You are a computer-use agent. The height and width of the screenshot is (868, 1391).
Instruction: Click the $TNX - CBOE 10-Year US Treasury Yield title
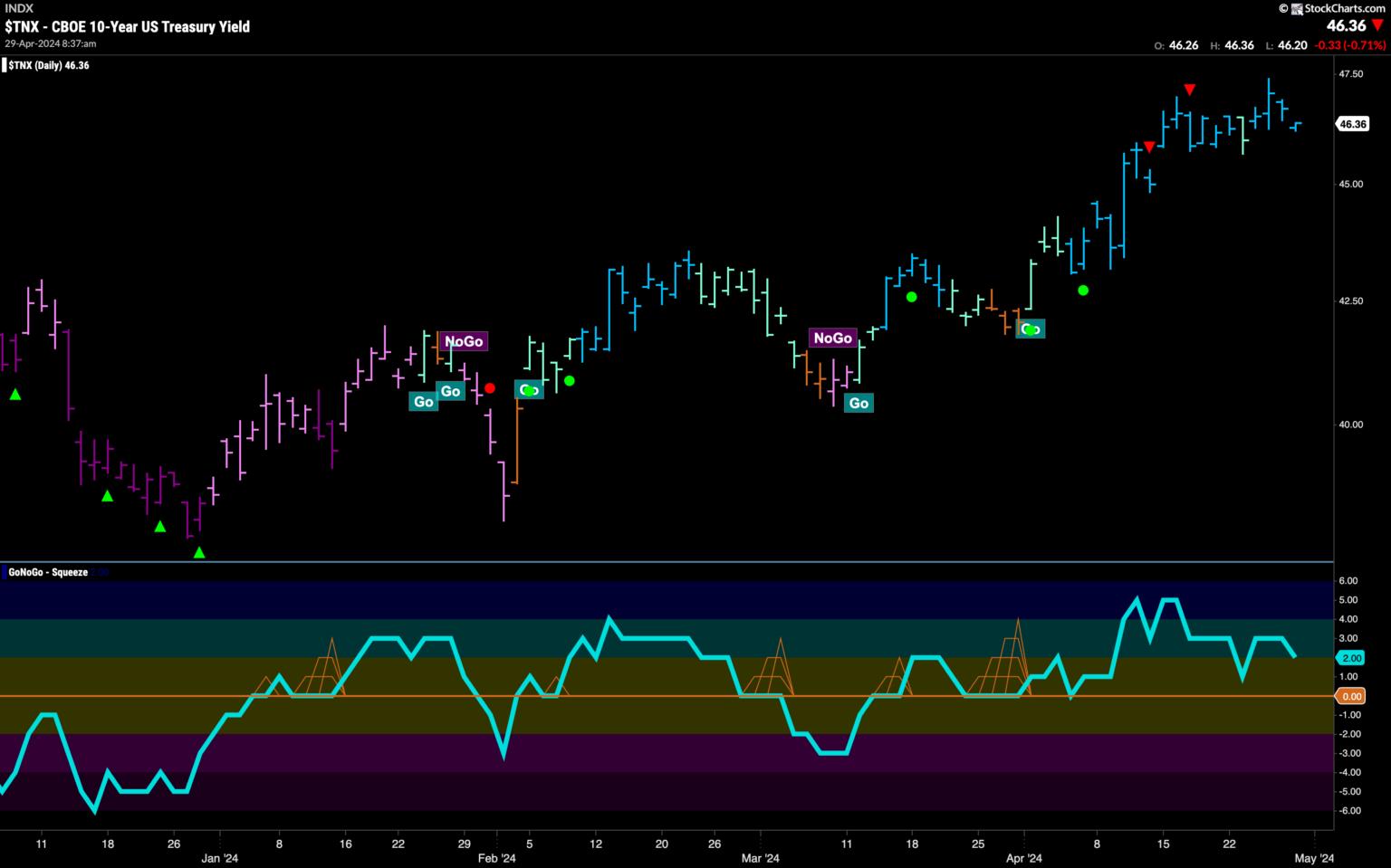127,27
